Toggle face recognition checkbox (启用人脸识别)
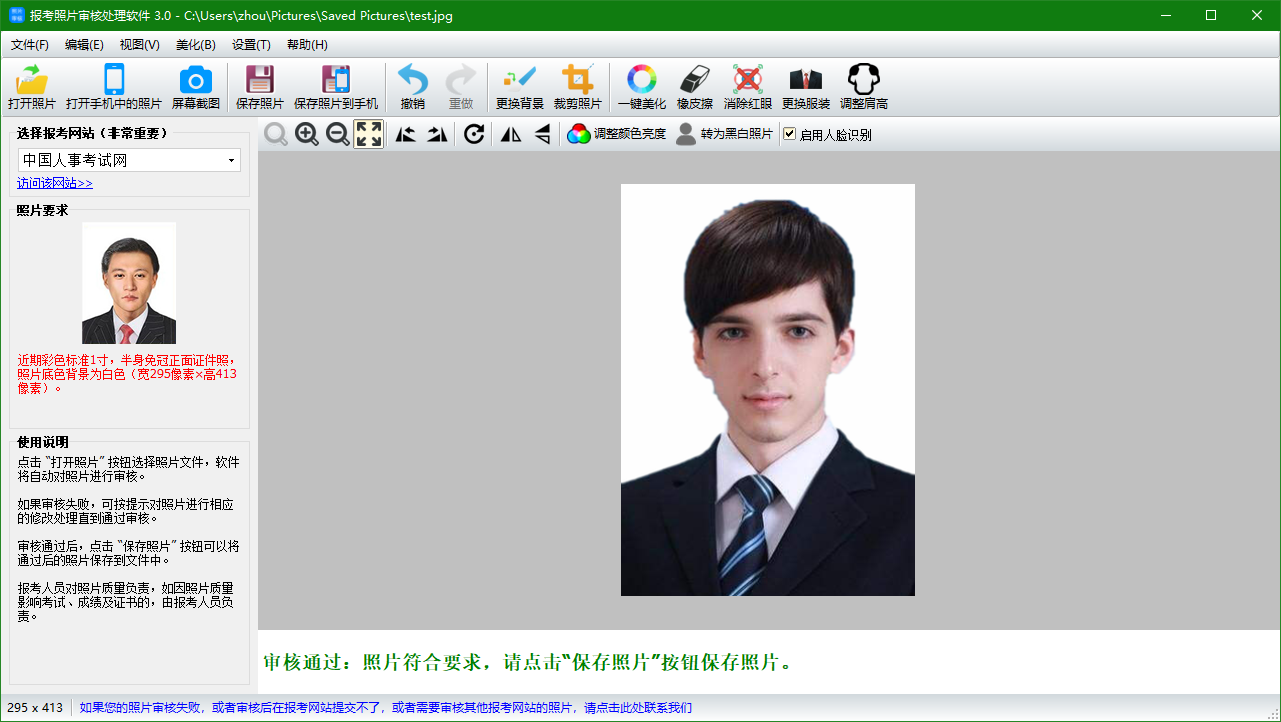This screenshot has height=722, width=1281. pos(789,134)
